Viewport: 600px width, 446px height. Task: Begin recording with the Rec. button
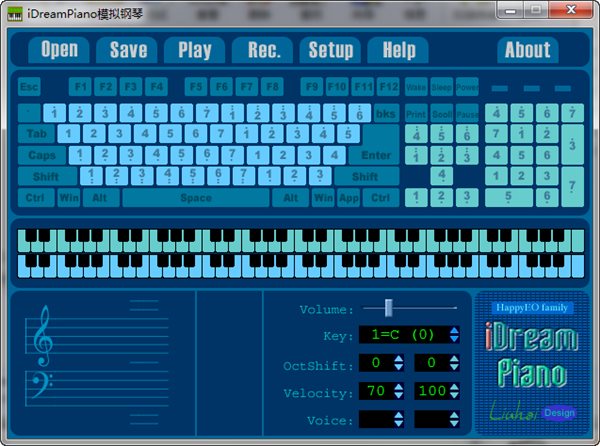[x=262, y=50]
